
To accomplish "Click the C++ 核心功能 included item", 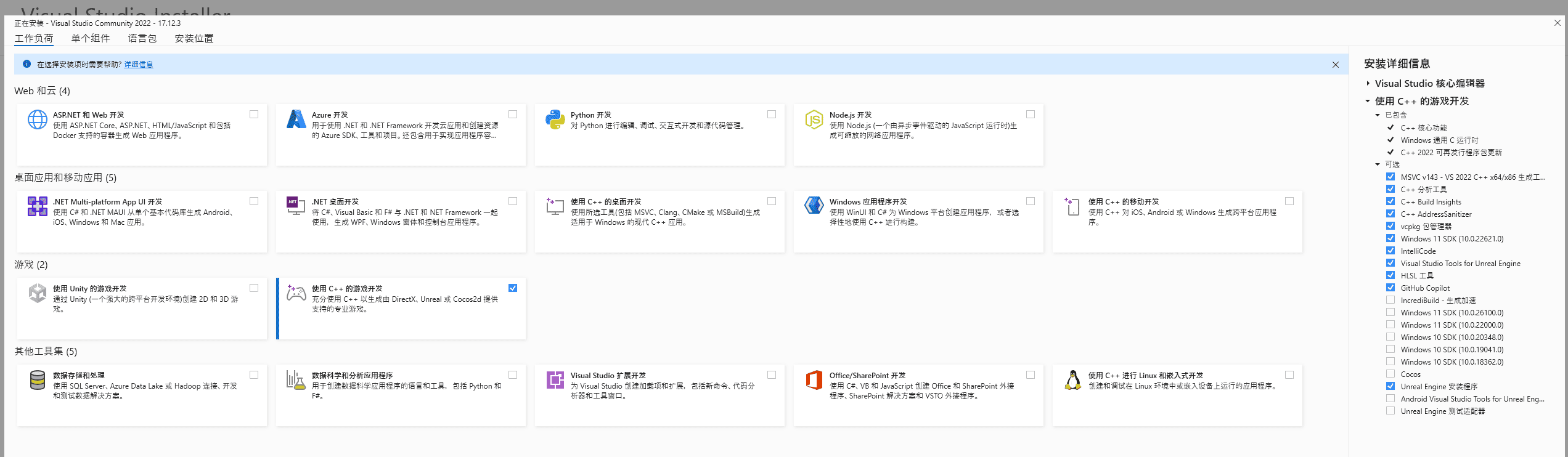I will pyautogui.click(x=1424, y=128).
